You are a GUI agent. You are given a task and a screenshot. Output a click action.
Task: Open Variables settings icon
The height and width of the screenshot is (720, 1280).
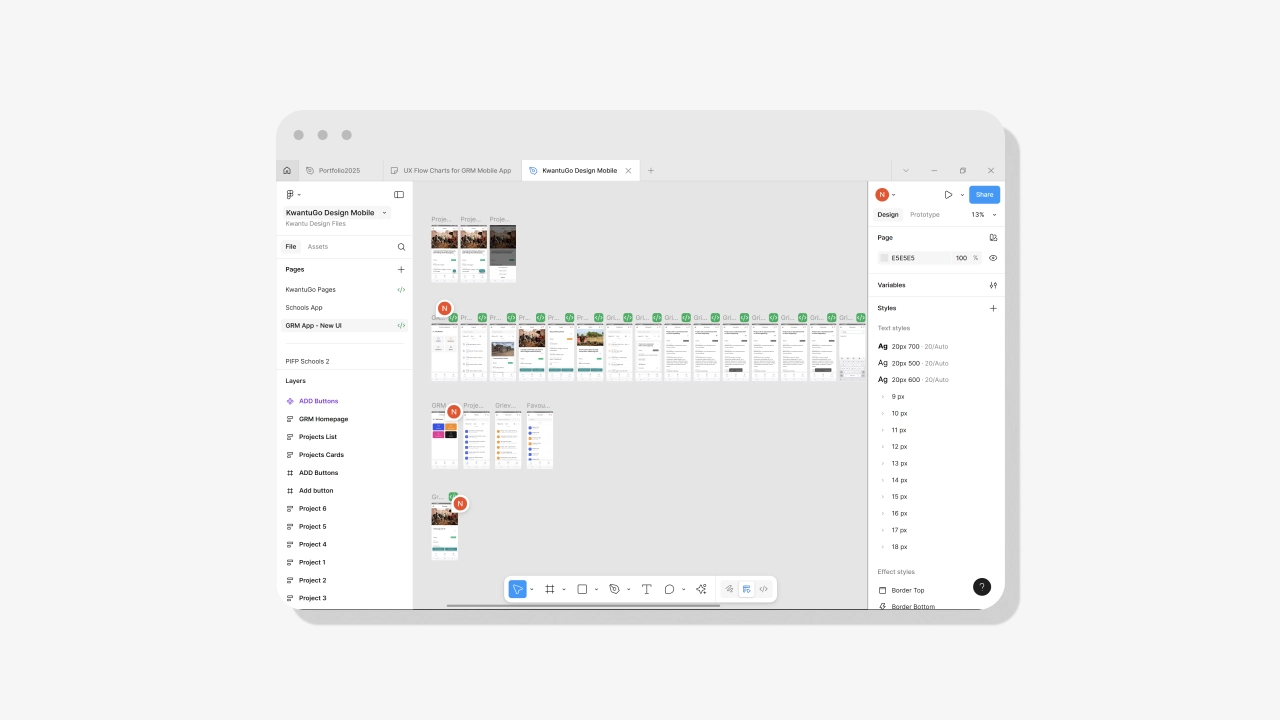pyautogui.click(x=993, y=285)
